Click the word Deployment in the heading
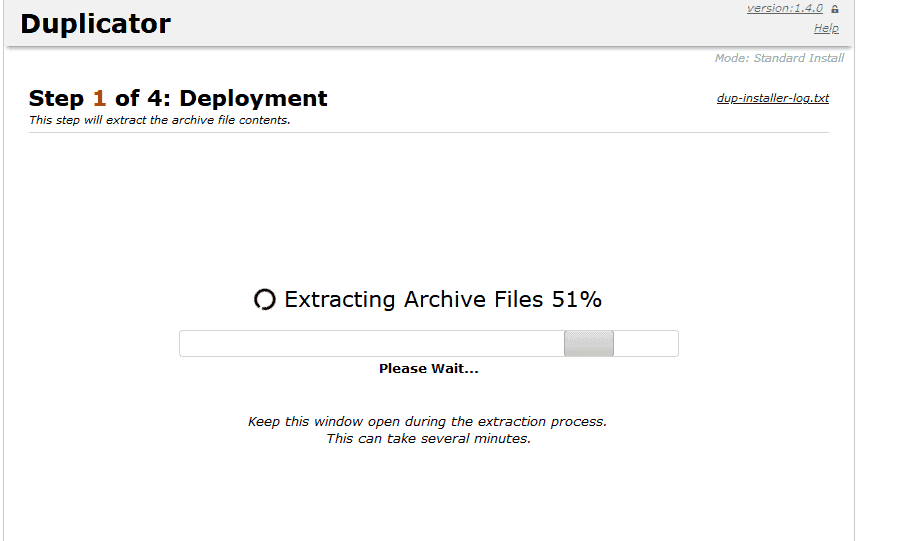Image resolution: width=904 pixels, height=541 pixels. (253, 98)
